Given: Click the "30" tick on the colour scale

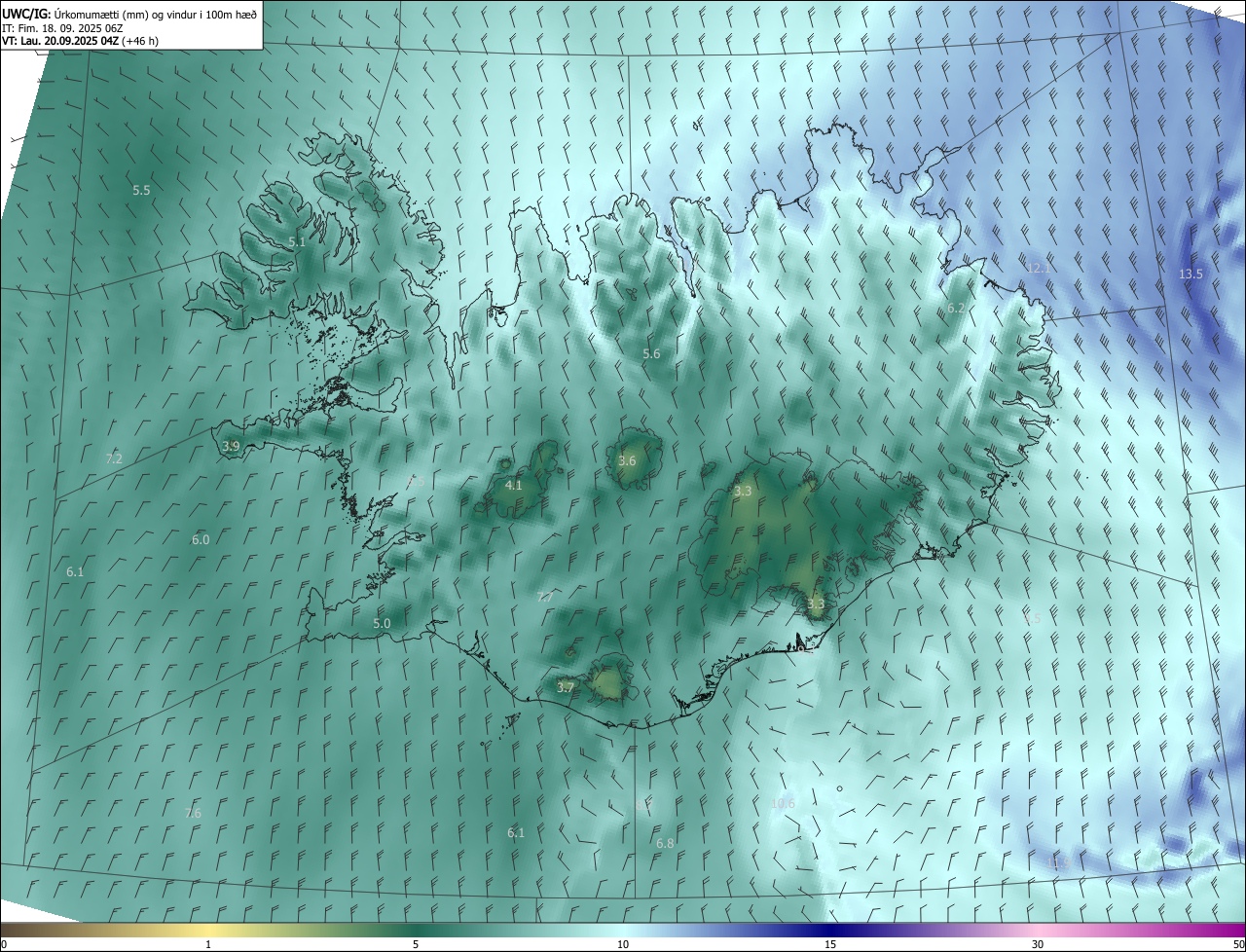Looking at the screenshot, I should click(1038, 944).
